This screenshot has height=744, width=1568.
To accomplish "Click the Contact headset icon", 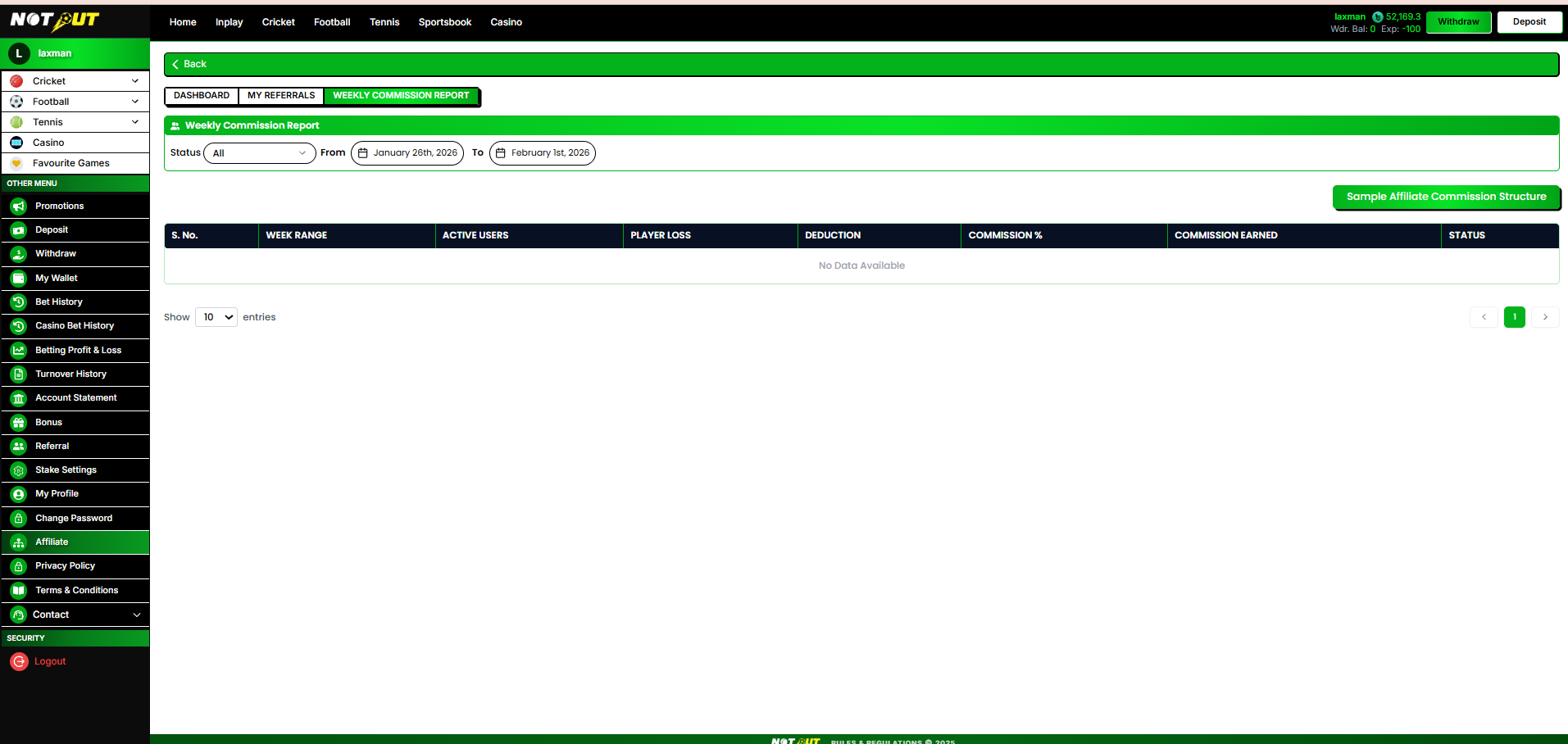I will 19,615.
